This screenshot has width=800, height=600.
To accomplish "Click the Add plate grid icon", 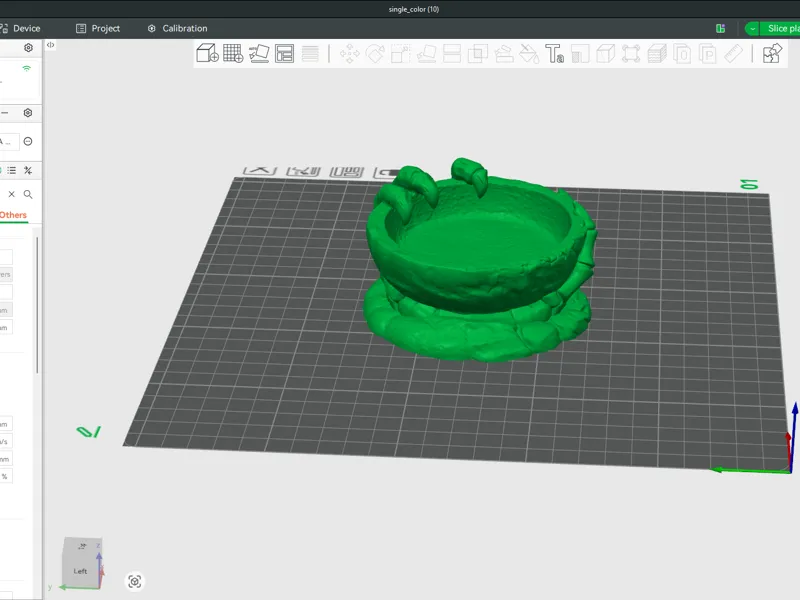I will click(x=233, y=53).
